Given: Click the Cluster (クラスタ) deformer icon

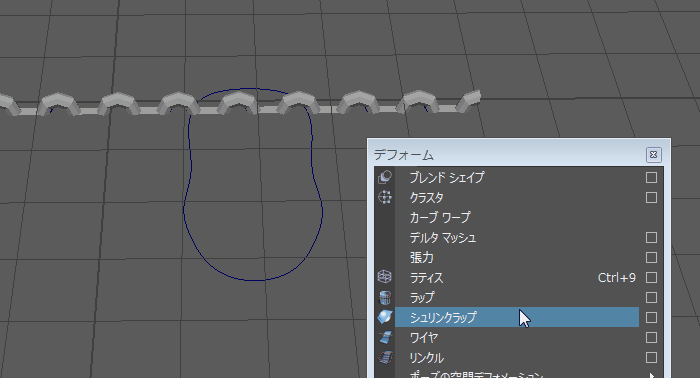Looking at the screenshot, I should pos(385,197).
